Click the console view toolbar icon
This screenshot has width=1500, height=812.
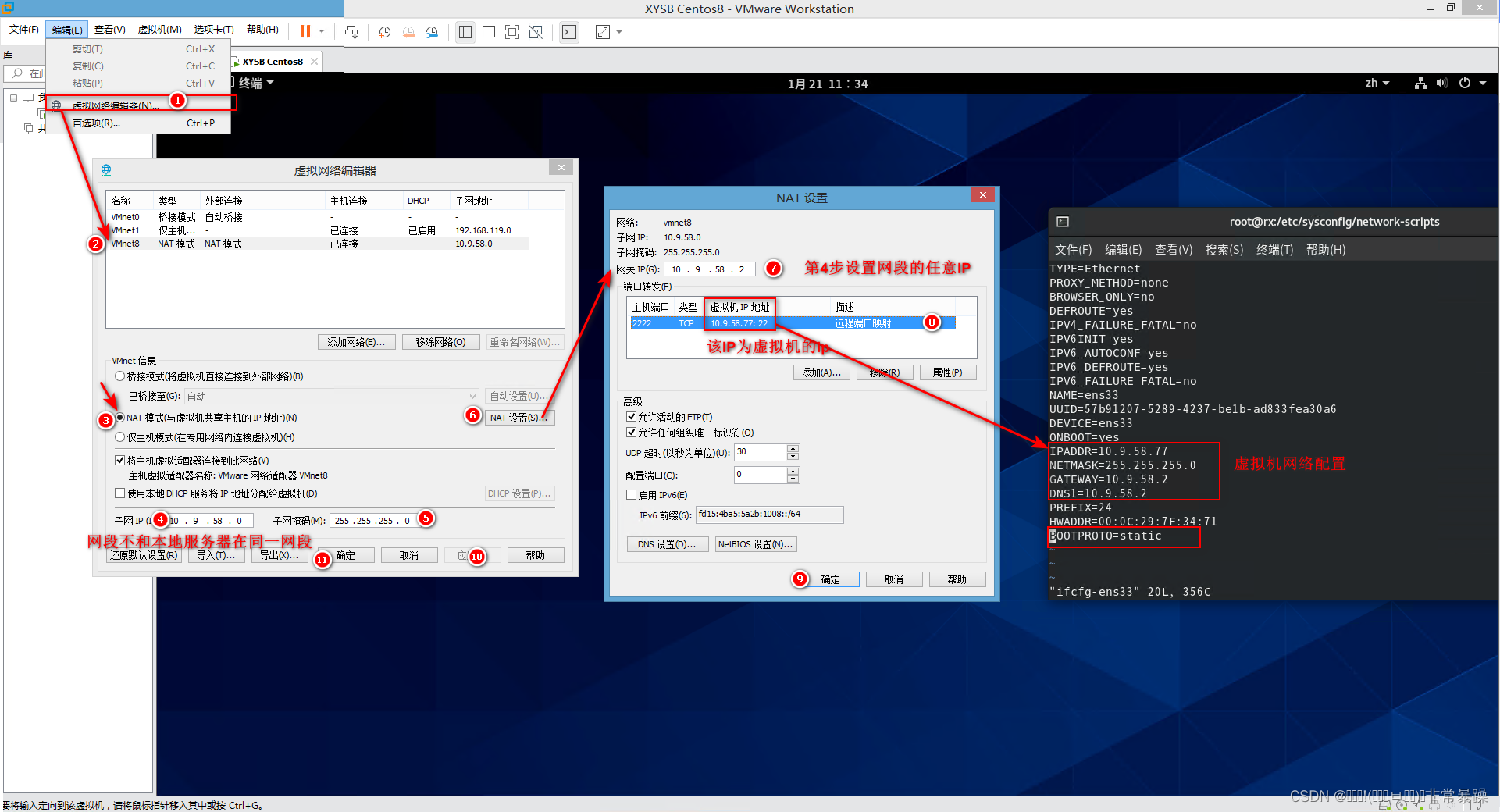point(569,32)
